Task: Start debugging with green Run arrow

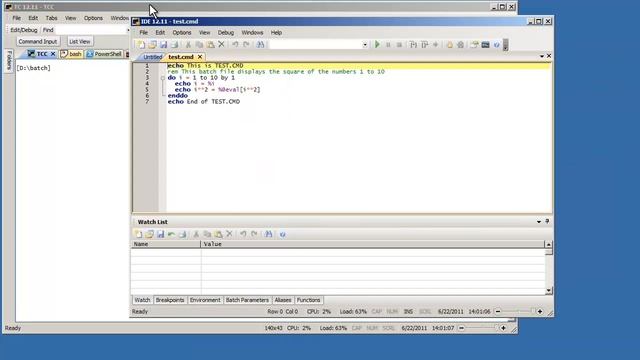Action: pos(377,44)
